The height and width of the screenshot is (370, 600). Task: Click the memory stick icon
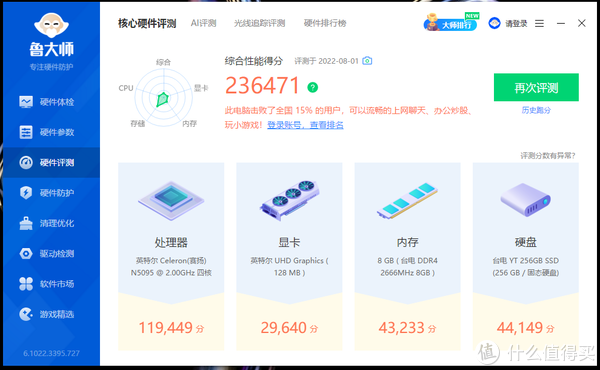coord(407,200)
